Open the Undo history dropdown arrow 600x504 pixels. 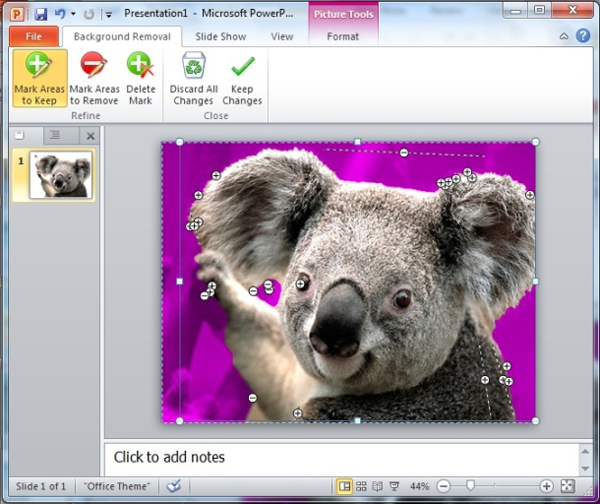click(x=73, y=14)
